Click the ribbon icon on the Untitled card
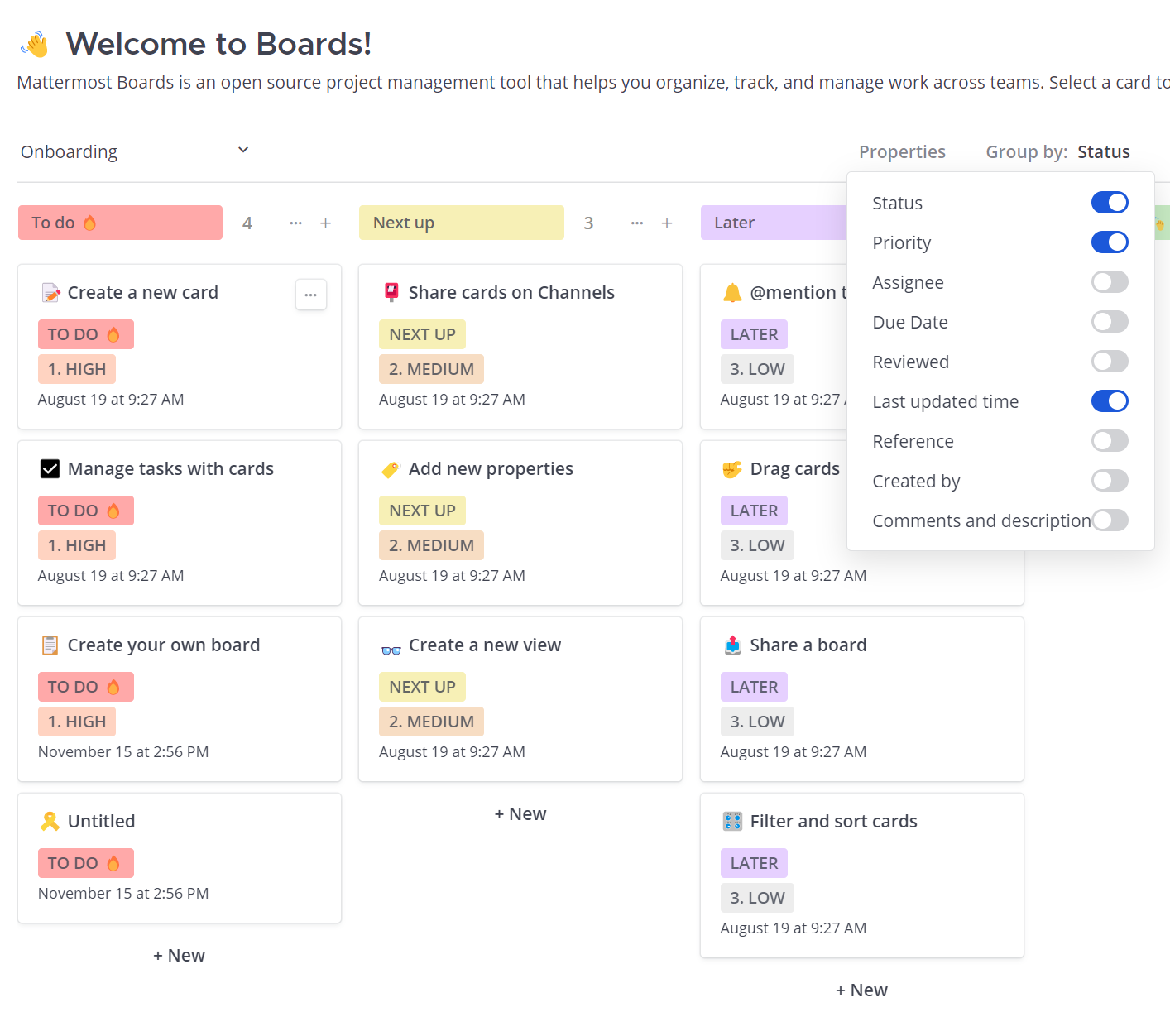 (50, 822)
